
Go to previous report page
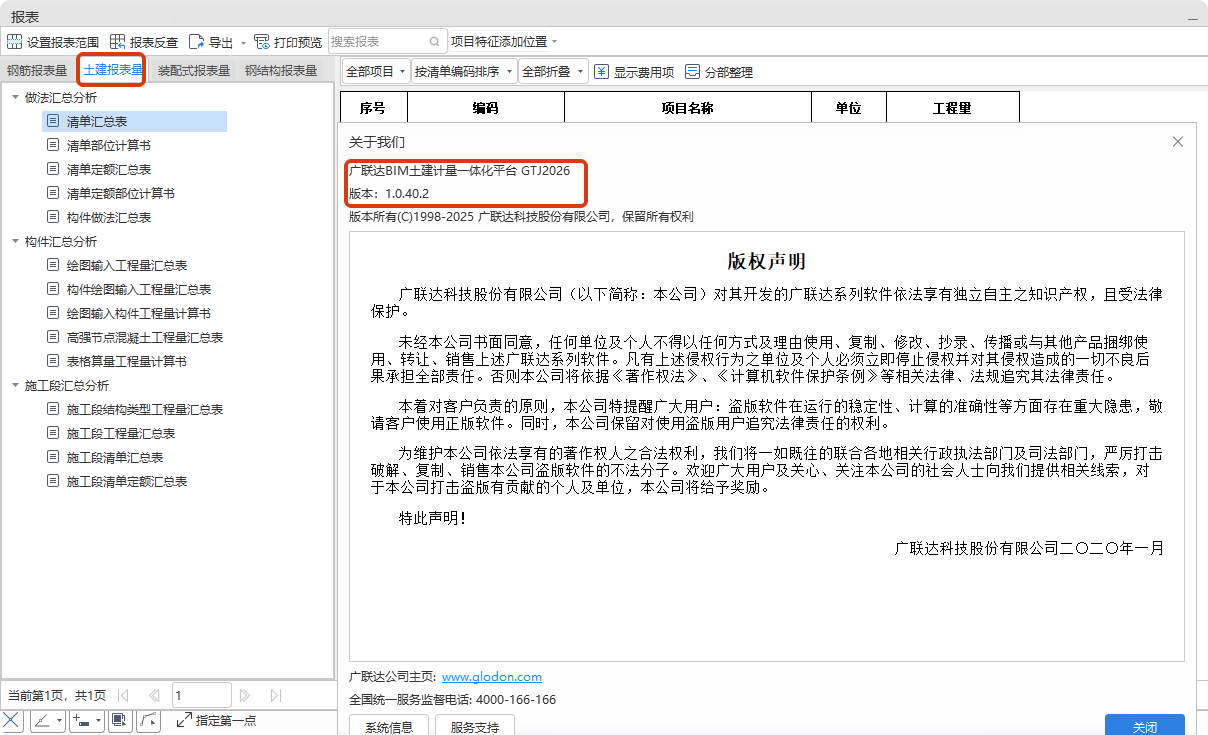(154, 695)
